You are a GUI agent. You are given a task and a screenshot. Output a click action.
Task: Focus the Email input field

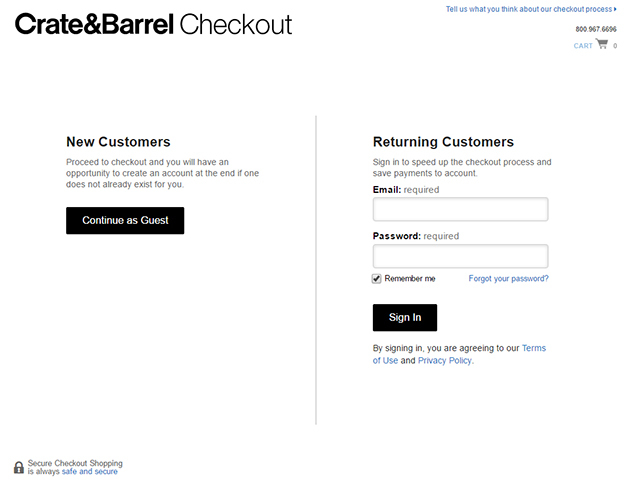click(x=460, y=209)
